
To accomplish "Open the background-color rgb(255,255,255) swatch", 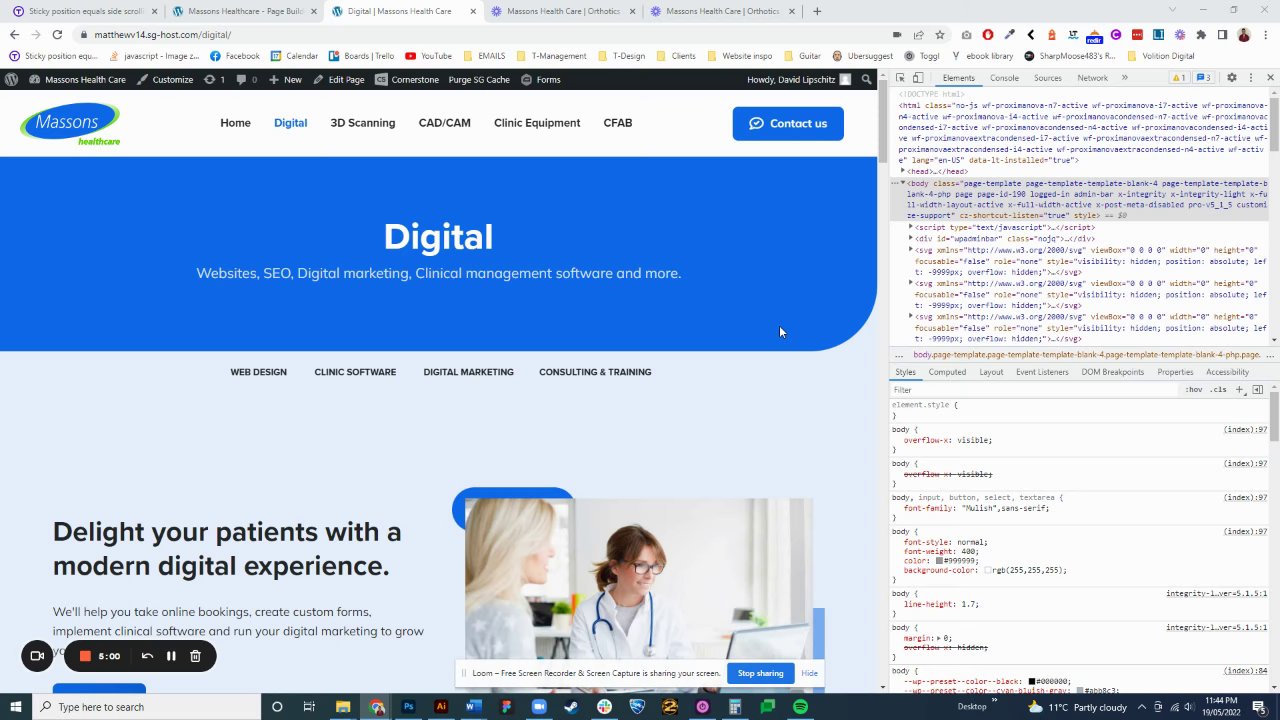I will tap(988, 570).
